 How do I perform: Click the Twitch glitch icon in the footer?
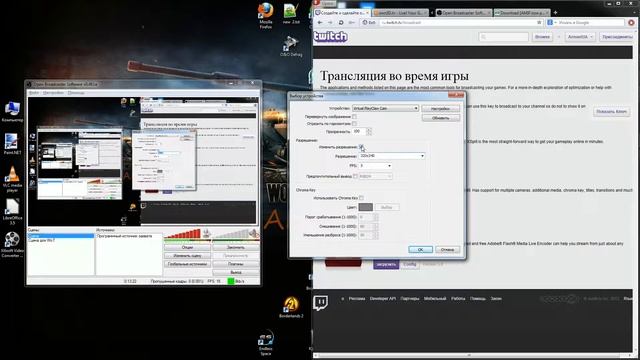pos(320,303)
